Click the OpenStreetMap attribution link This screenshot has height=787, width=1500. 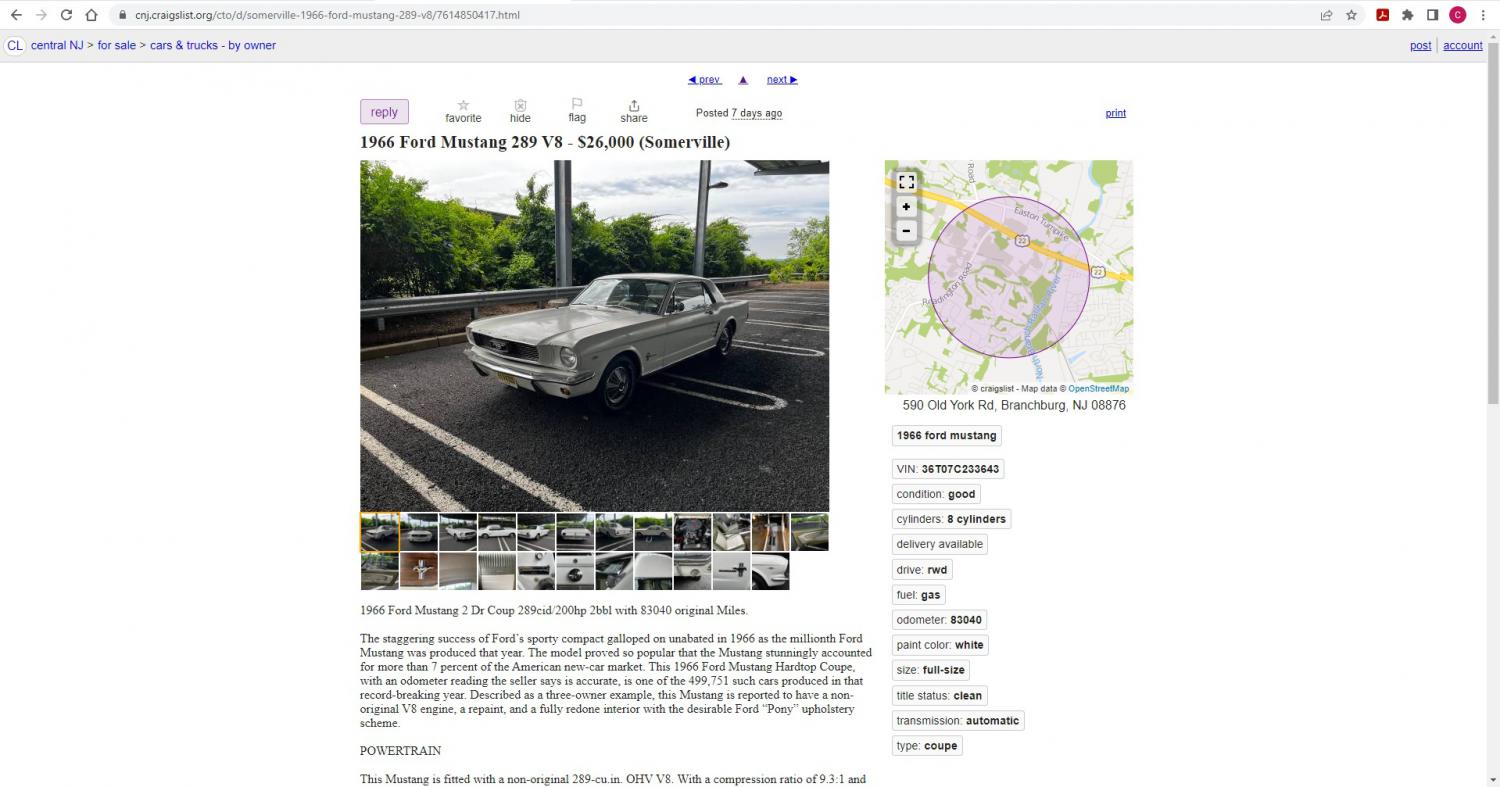(x=1098, y=389)
